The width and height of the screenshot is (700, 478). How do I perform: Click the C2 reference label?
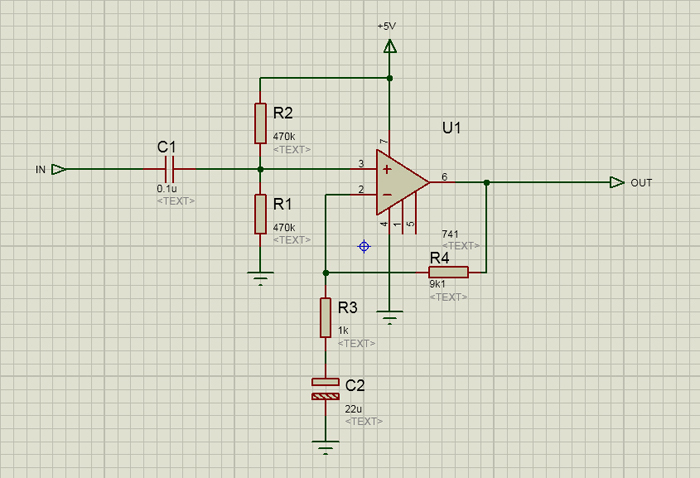click(x=355, y=385)
